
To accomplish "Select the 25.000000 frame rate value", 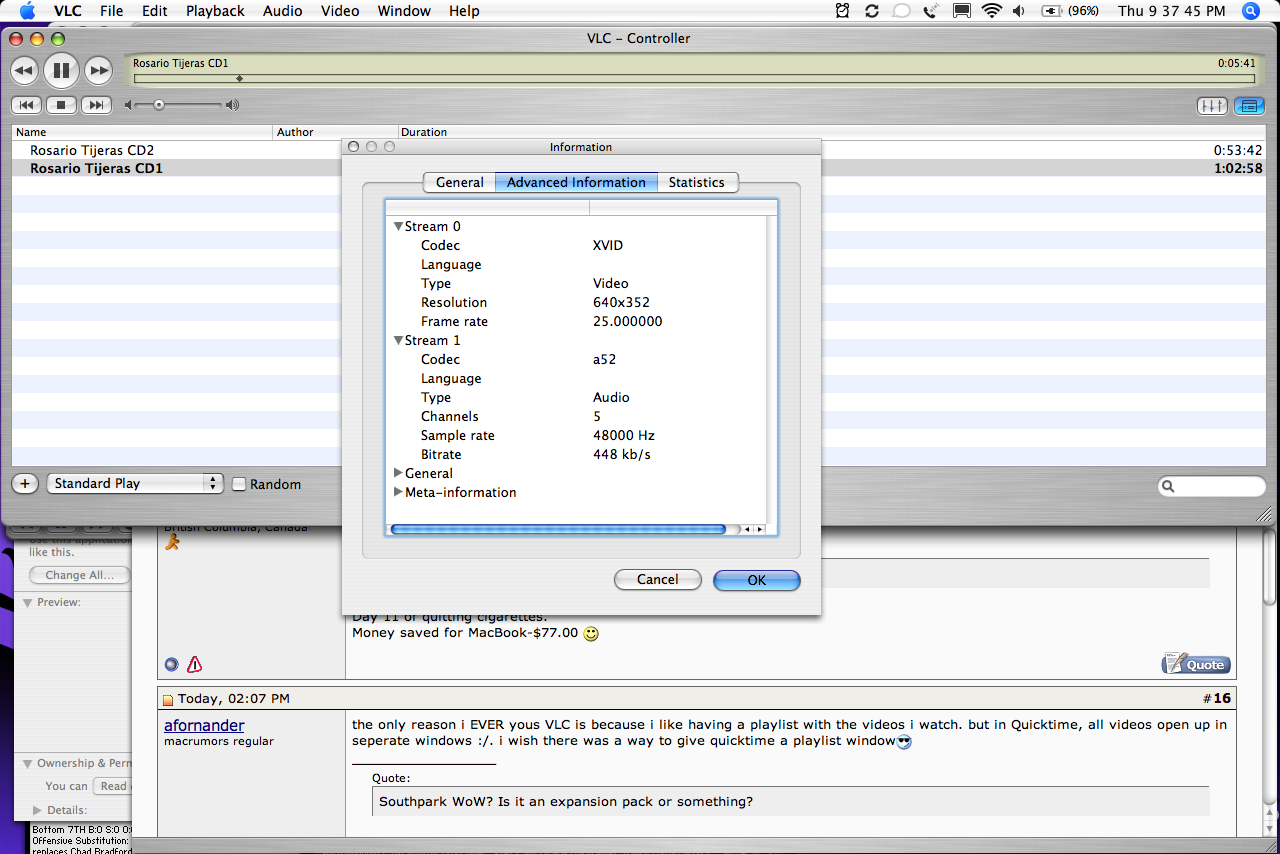I will 627,322.
